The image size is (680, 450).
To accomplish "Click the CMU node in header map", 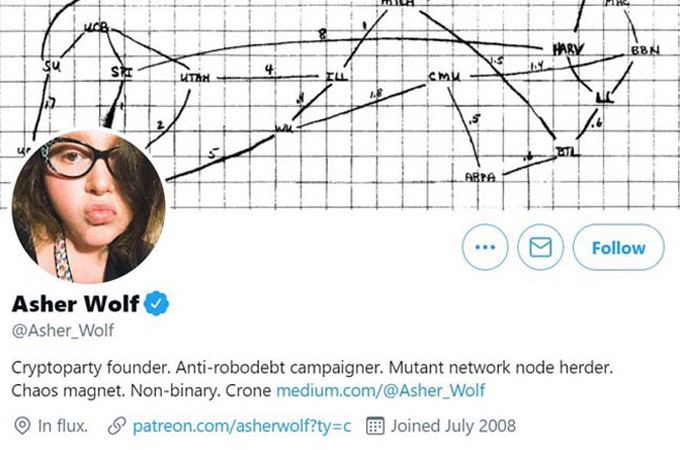I will tap(445, 76).
